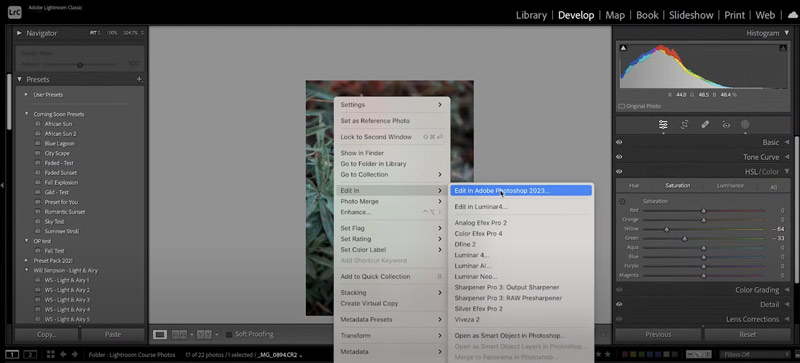
Task: Choose Edit in Adobe Photoshop 2023
Action: pyautogui.click(x=520, y=190)
